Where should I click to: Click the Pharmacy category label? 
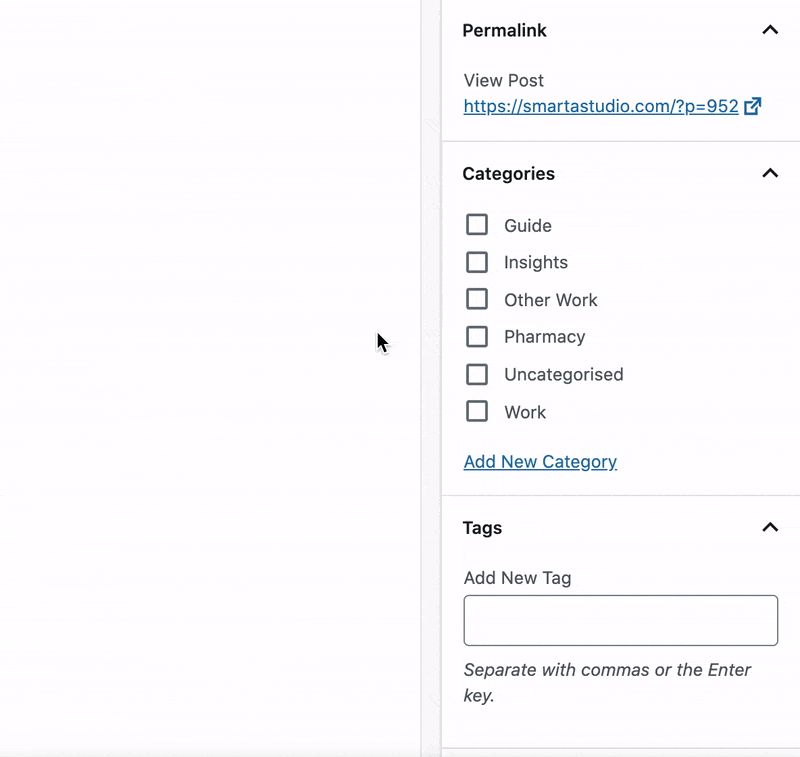[x=544, y=337]
